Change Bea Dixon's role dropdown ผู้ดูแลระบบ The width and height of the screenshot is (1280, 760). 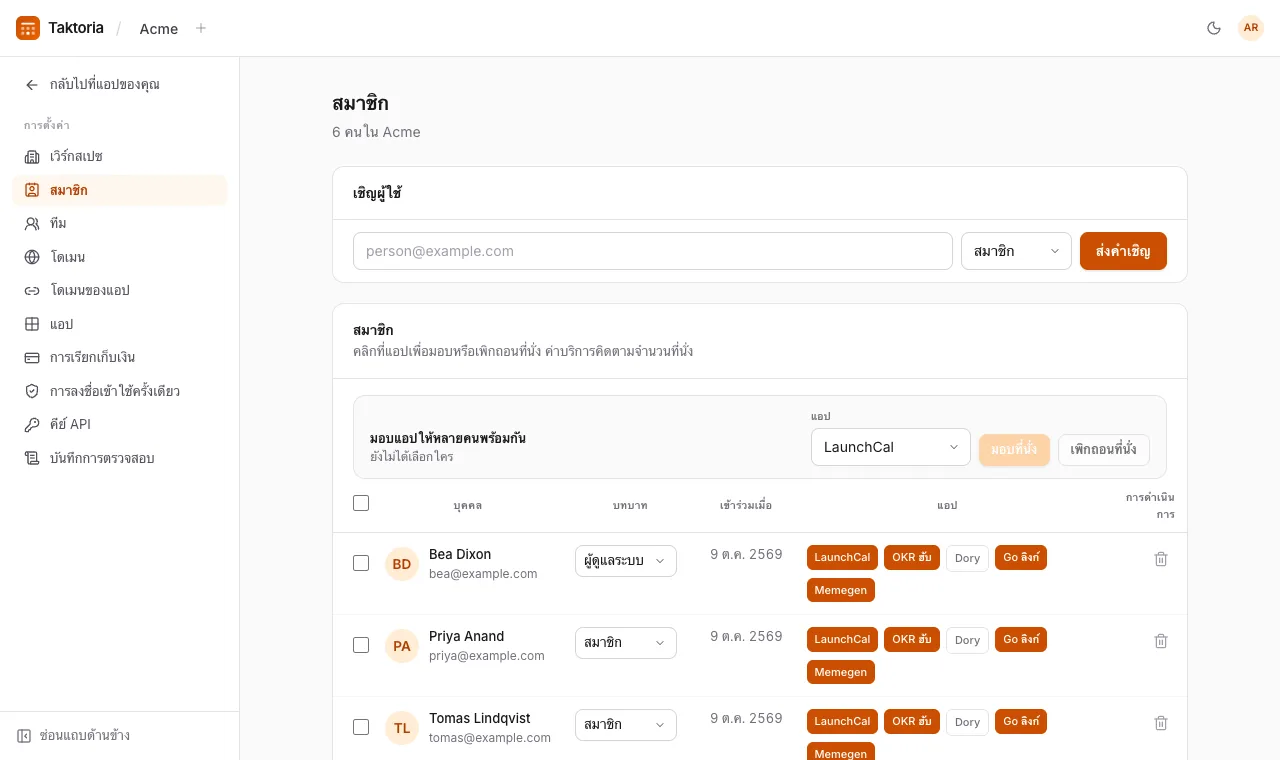pyautogui.click(x=626, y=561)
